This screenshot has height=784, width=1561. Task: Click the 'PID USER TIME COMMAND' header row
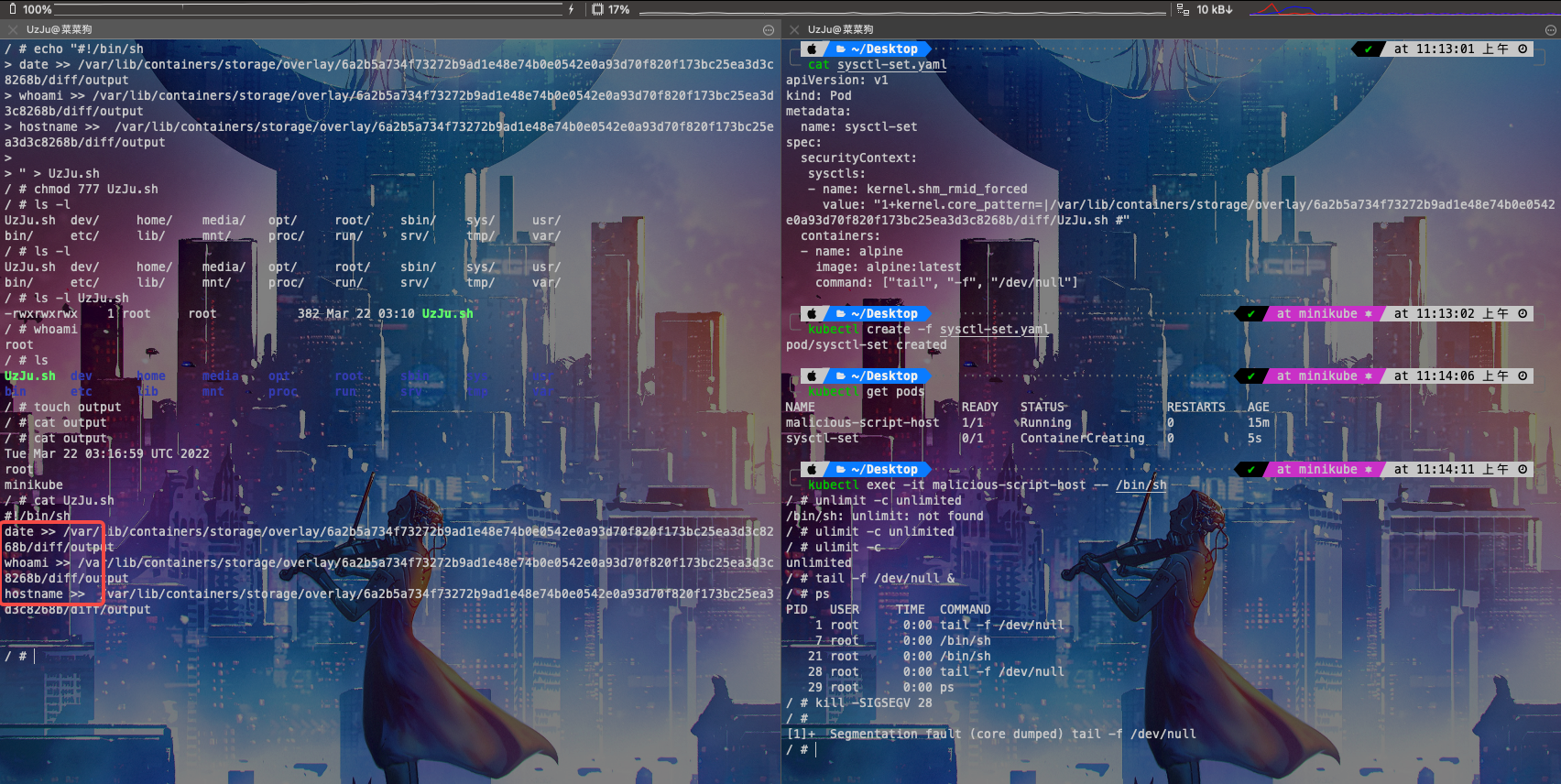pos(888,609)
